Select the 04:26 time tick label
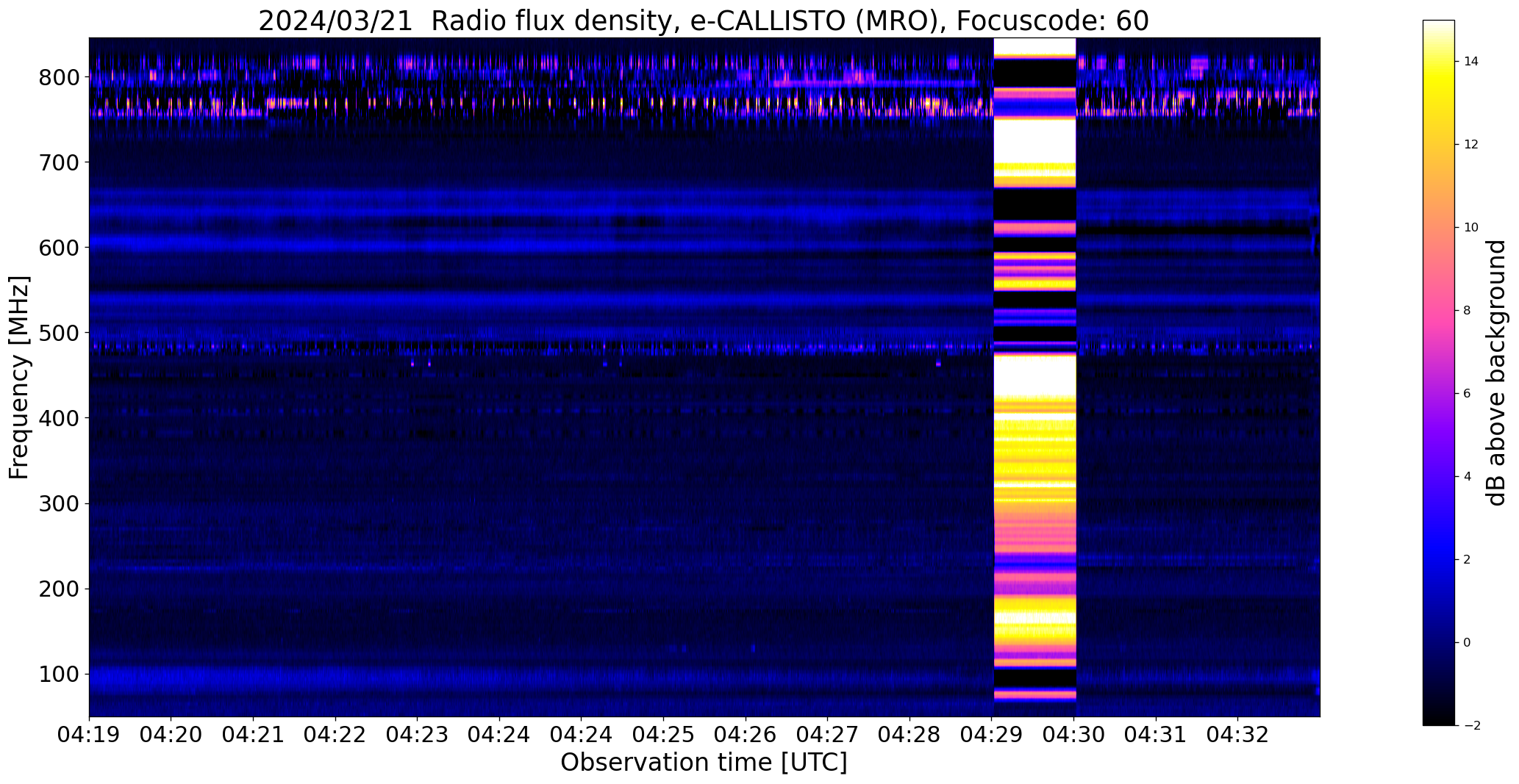 [x=746, y=735]
